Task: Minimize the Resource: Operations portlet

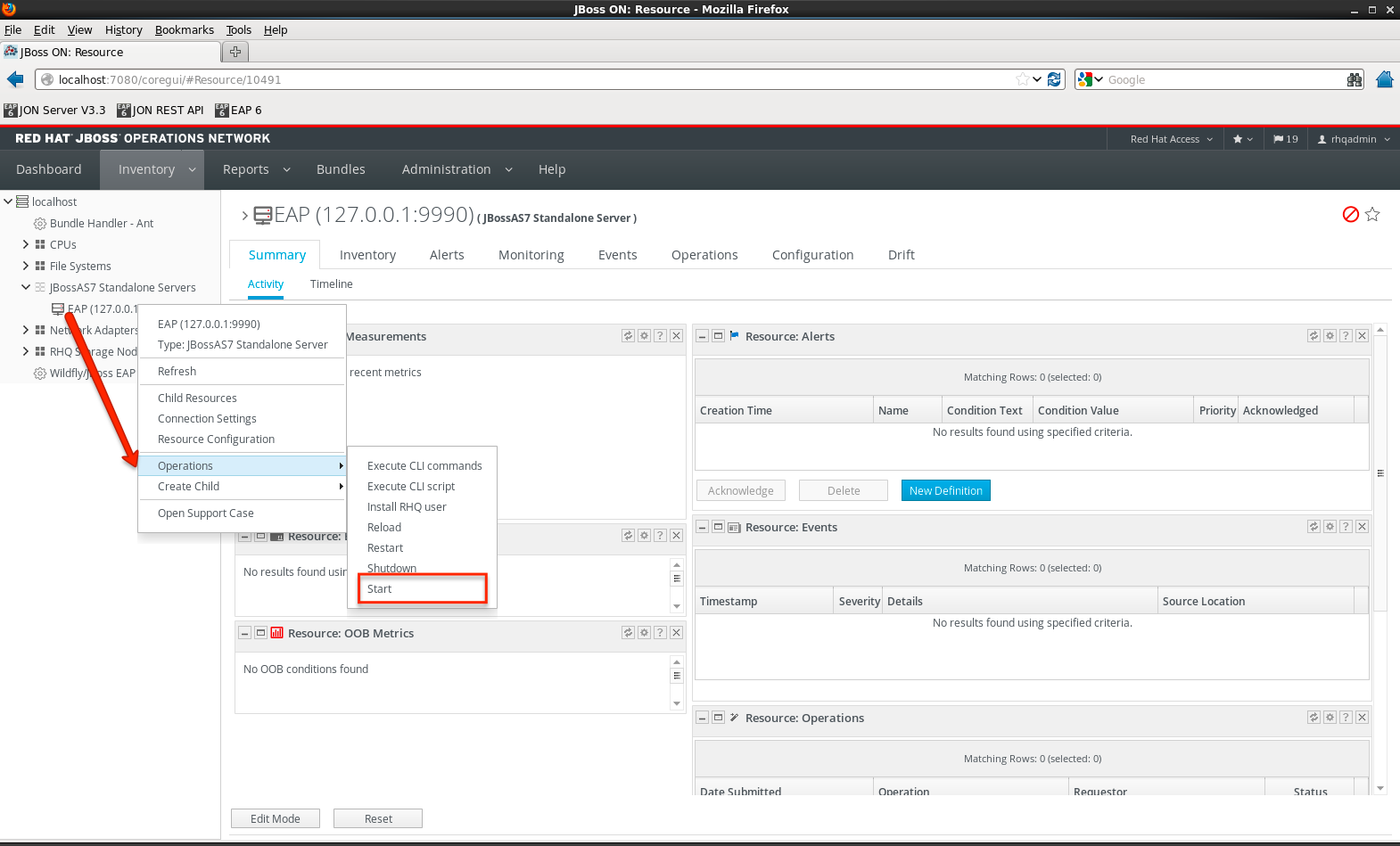Action: [703, 718]
